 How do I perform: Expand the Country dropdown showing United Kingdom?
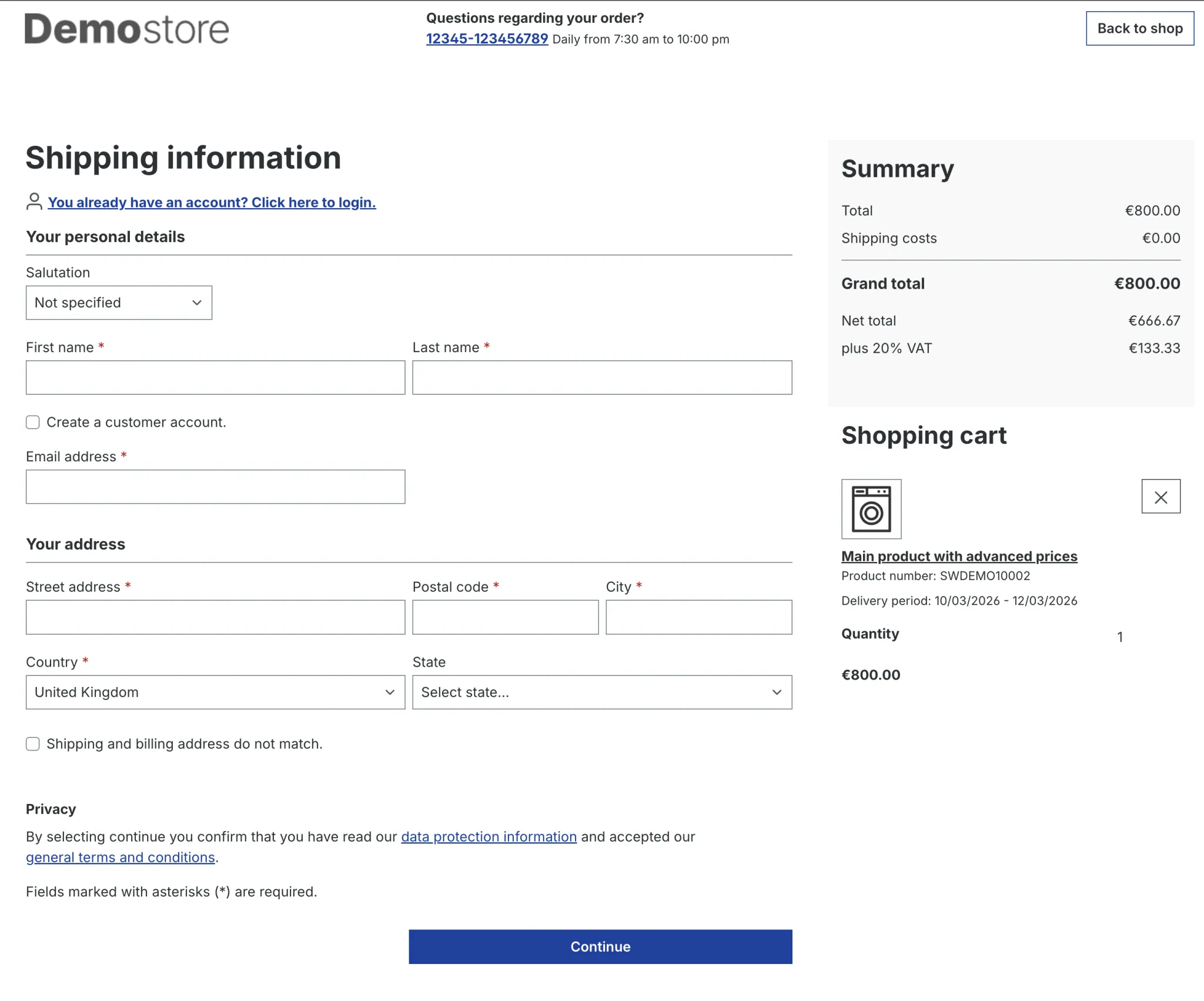point(215,692)
